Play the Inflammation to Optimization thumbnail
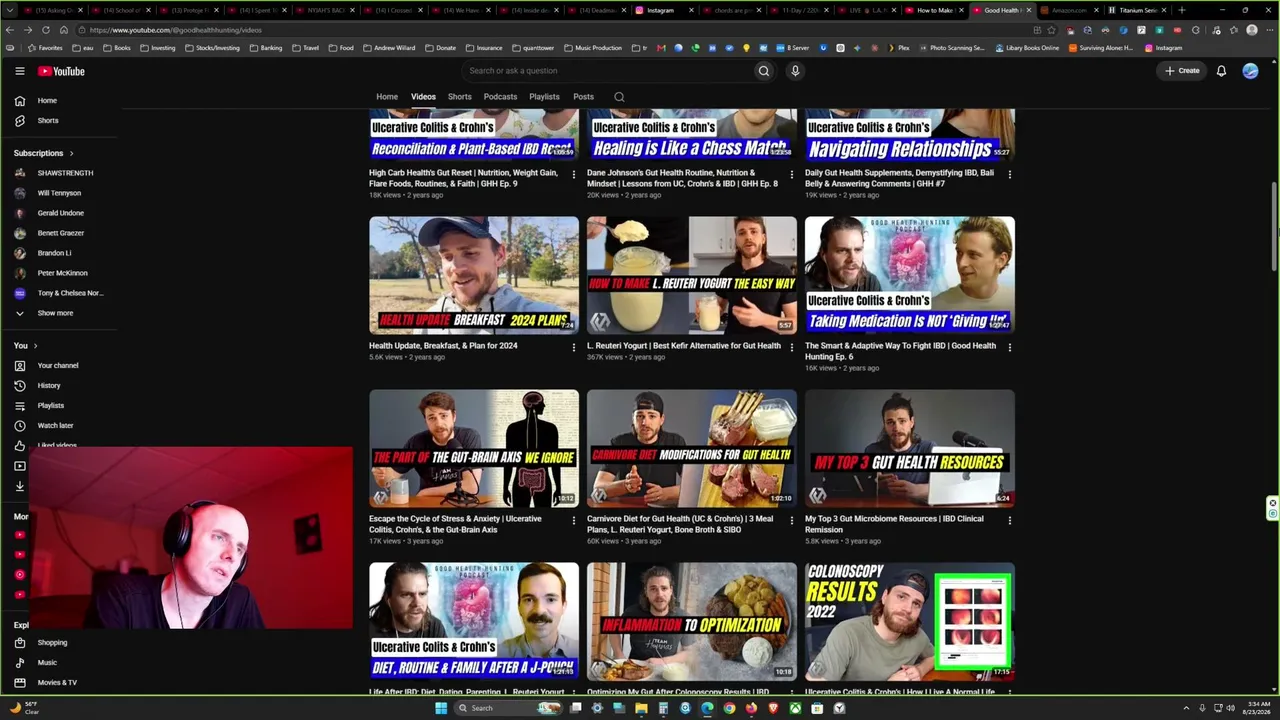Image resolution: width=1280 pixels, height=720 pixels. 692,622
